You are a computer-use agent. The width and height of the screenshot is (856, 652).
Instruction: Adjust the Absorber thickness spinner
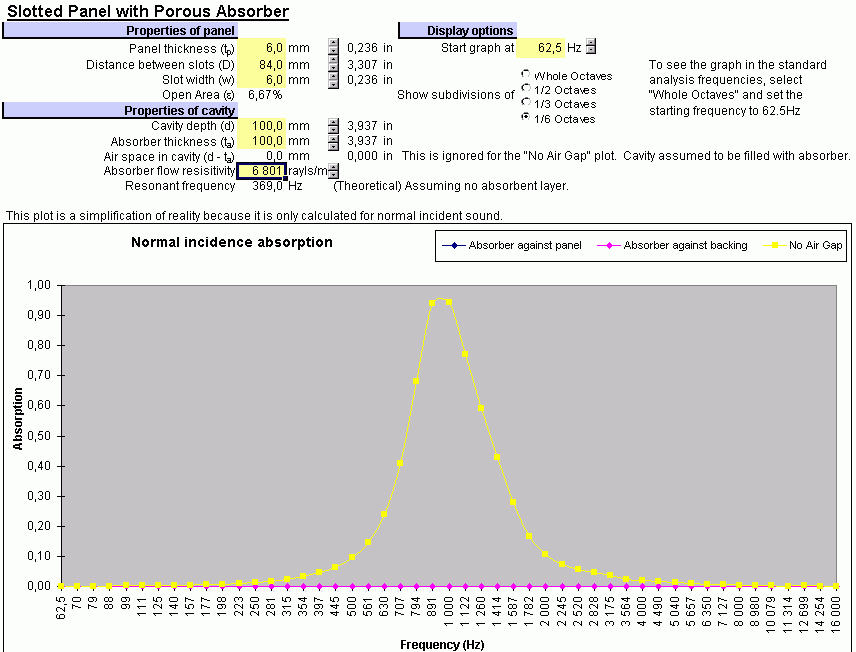[333, 141]
